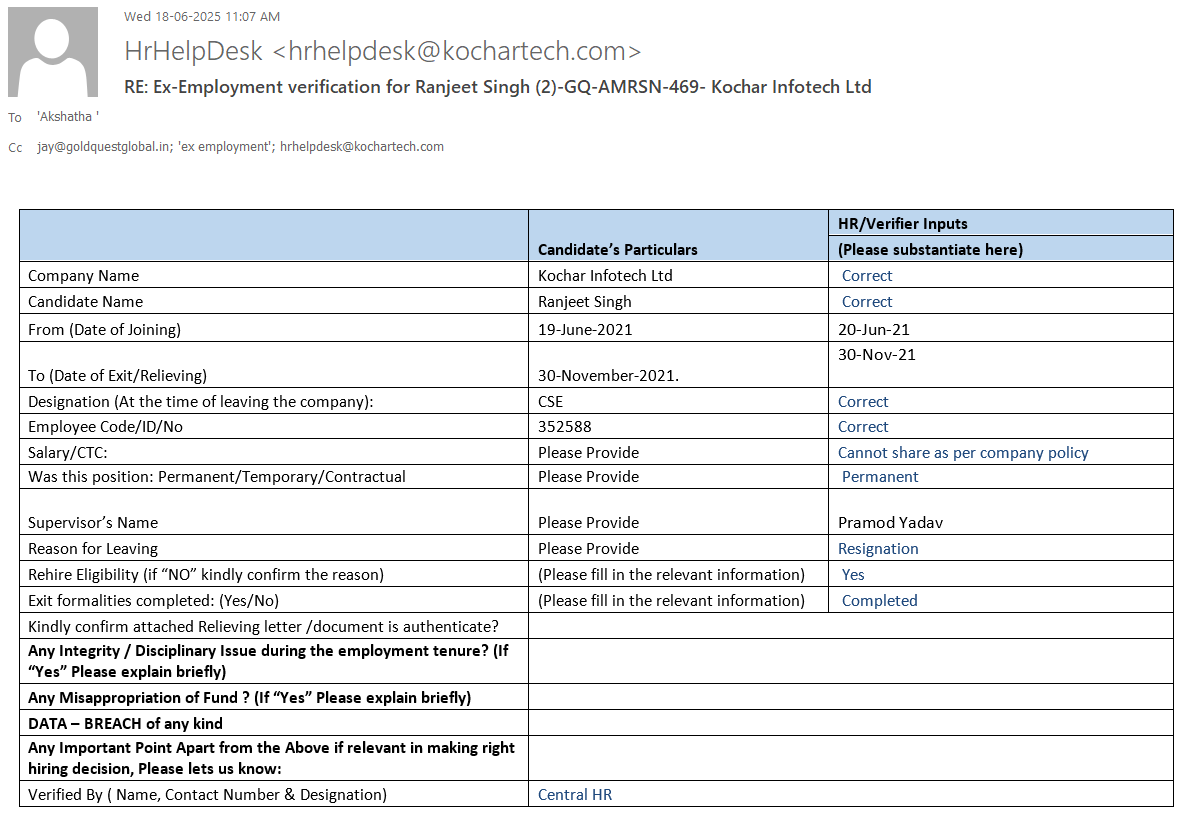The height and width of the screenshot is (815, 1187).
Task: Click the 30-November-2021. cell
Action: click(x=608, y=375)
